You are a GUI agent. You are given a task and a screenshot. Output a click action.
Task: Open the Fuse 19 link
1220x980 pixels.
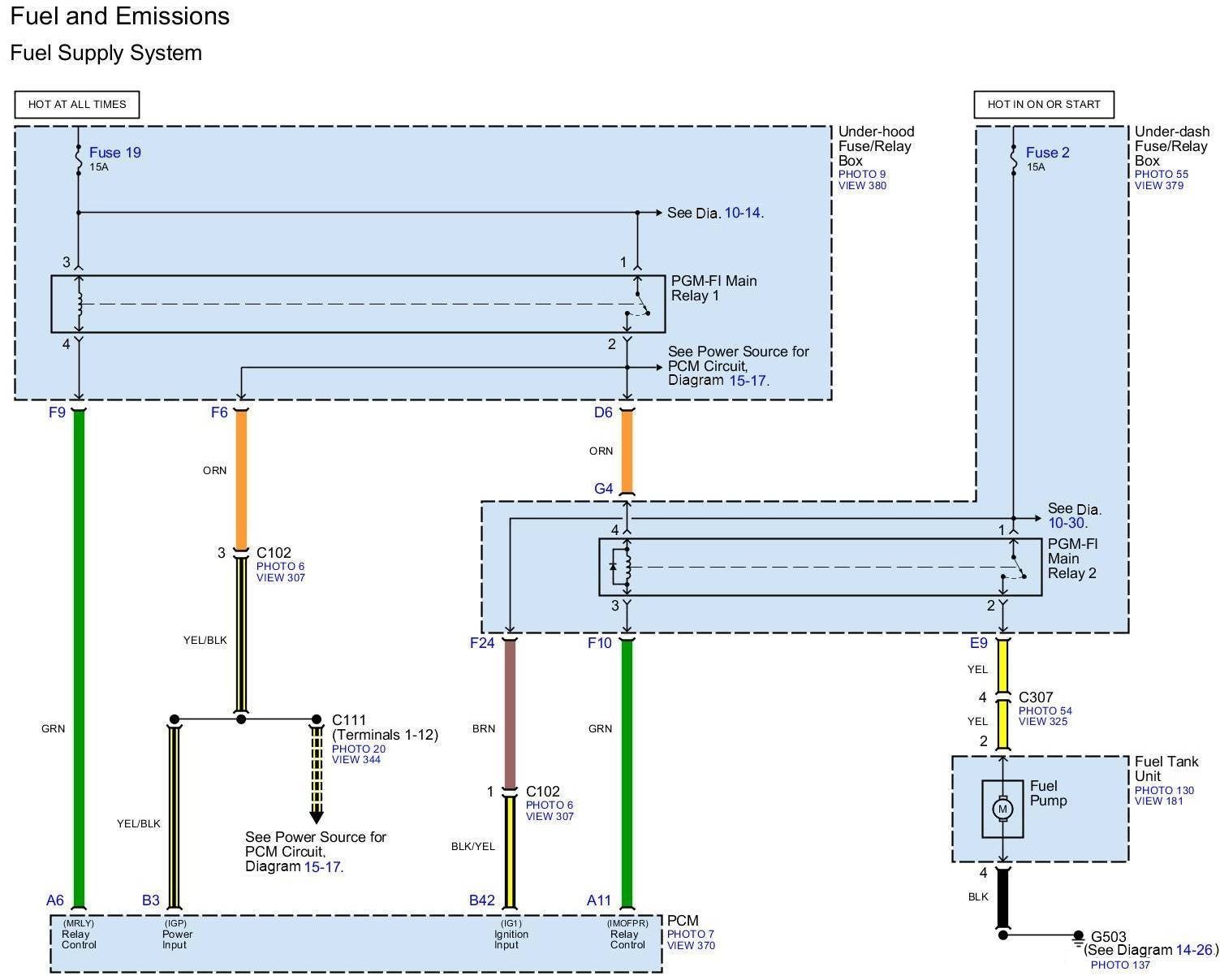[114, 153]
